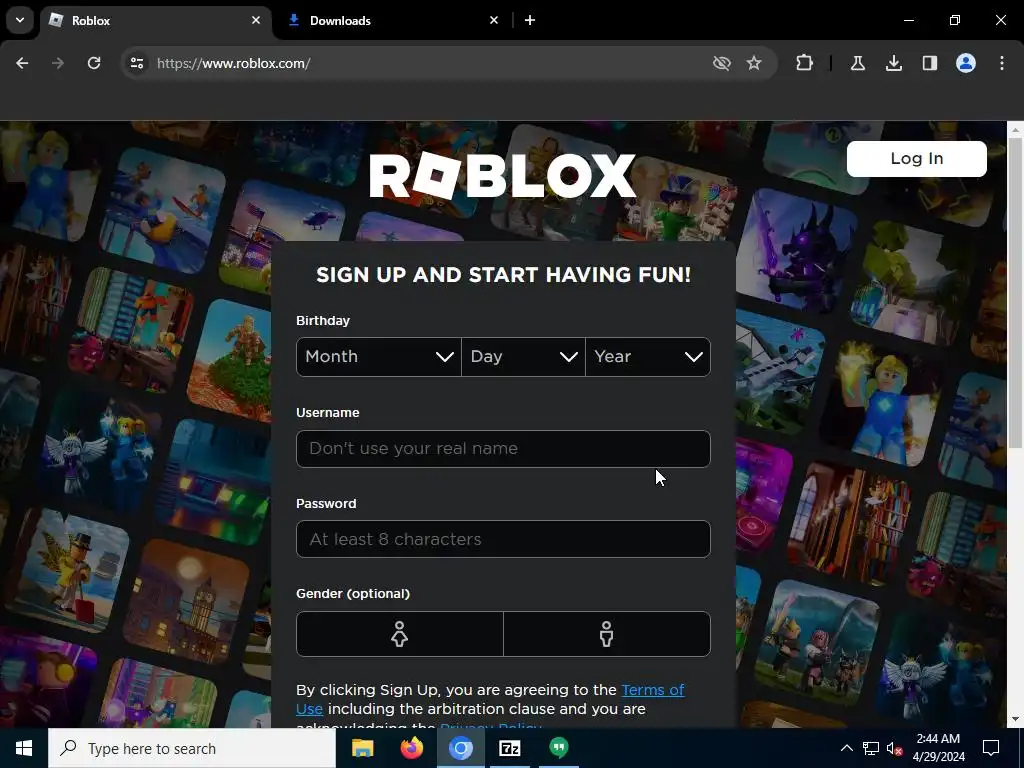Switch to the Roblox tab
The width and height of the screenshot is (1024, 768).
point(156,21)
